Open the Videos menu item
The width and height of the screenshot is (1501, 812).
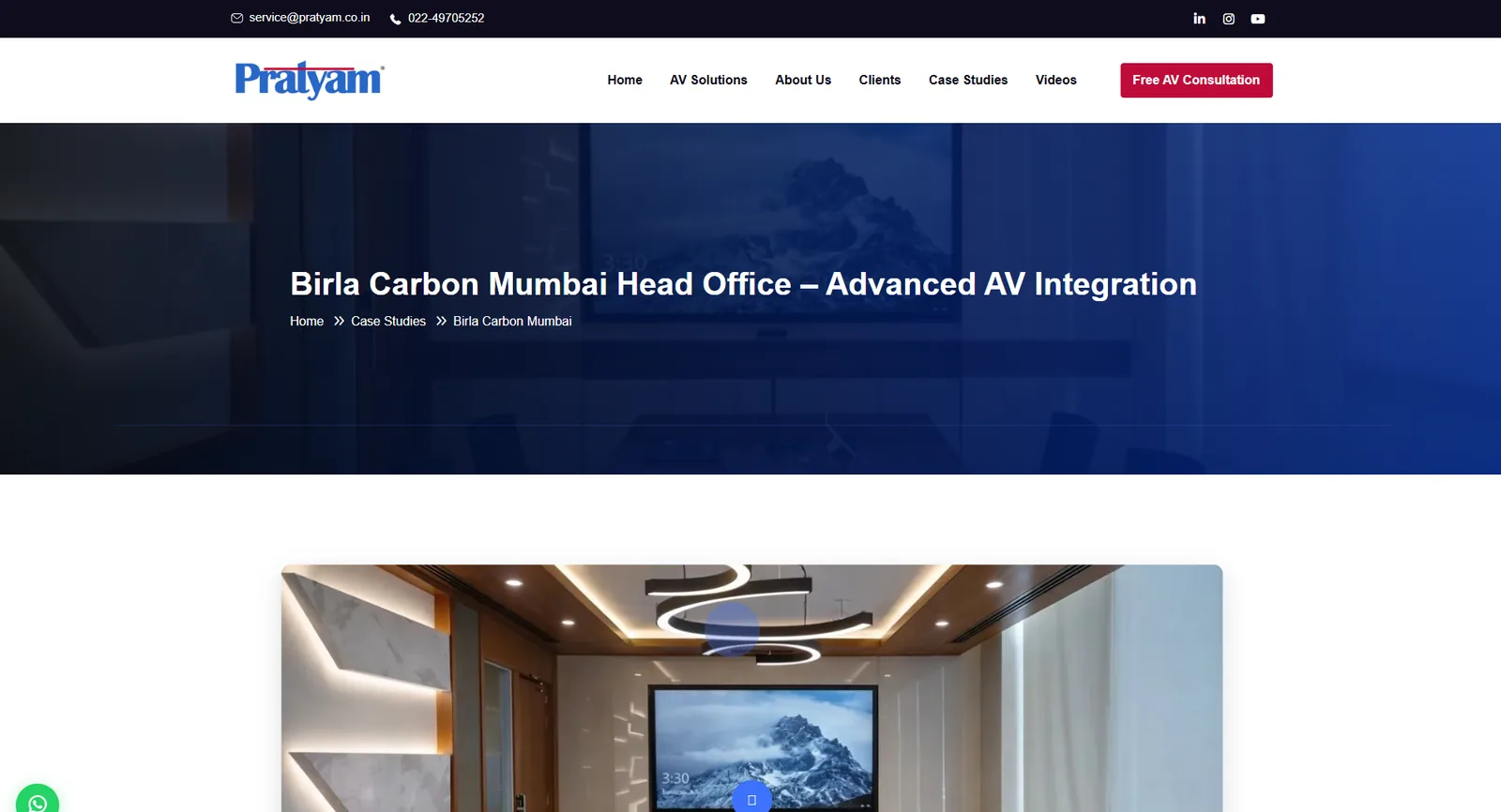coord(1056,81)
